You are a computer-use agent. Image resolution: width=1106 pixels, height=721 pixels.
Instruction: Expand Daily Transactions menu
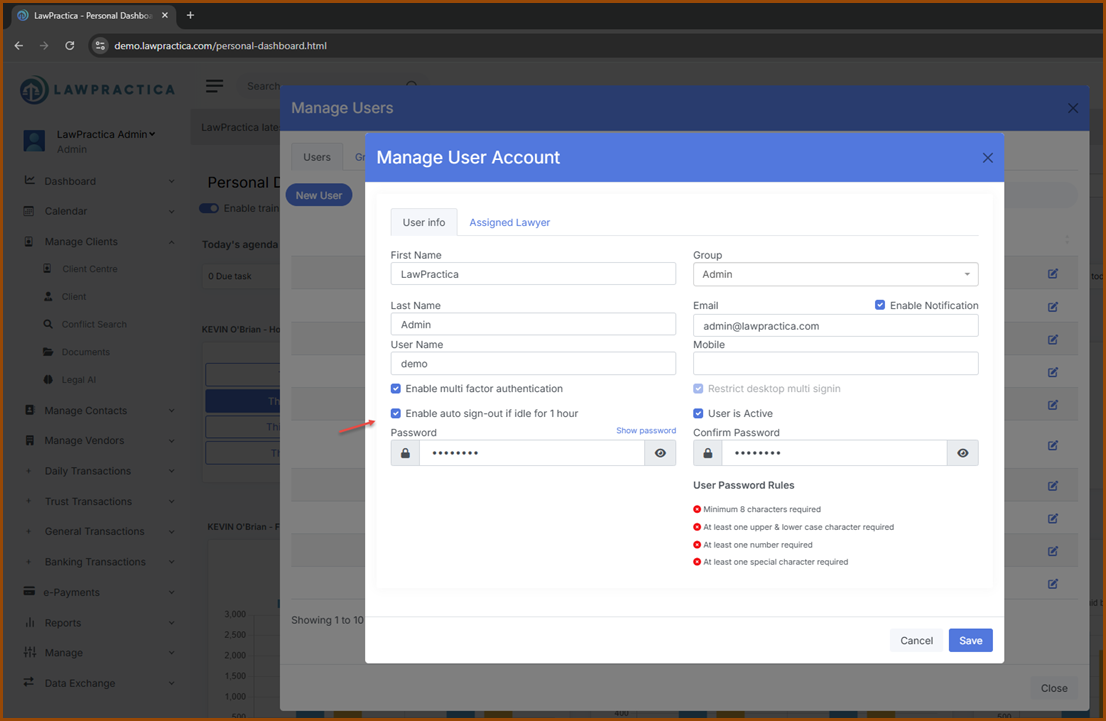(x=171, y=471)
